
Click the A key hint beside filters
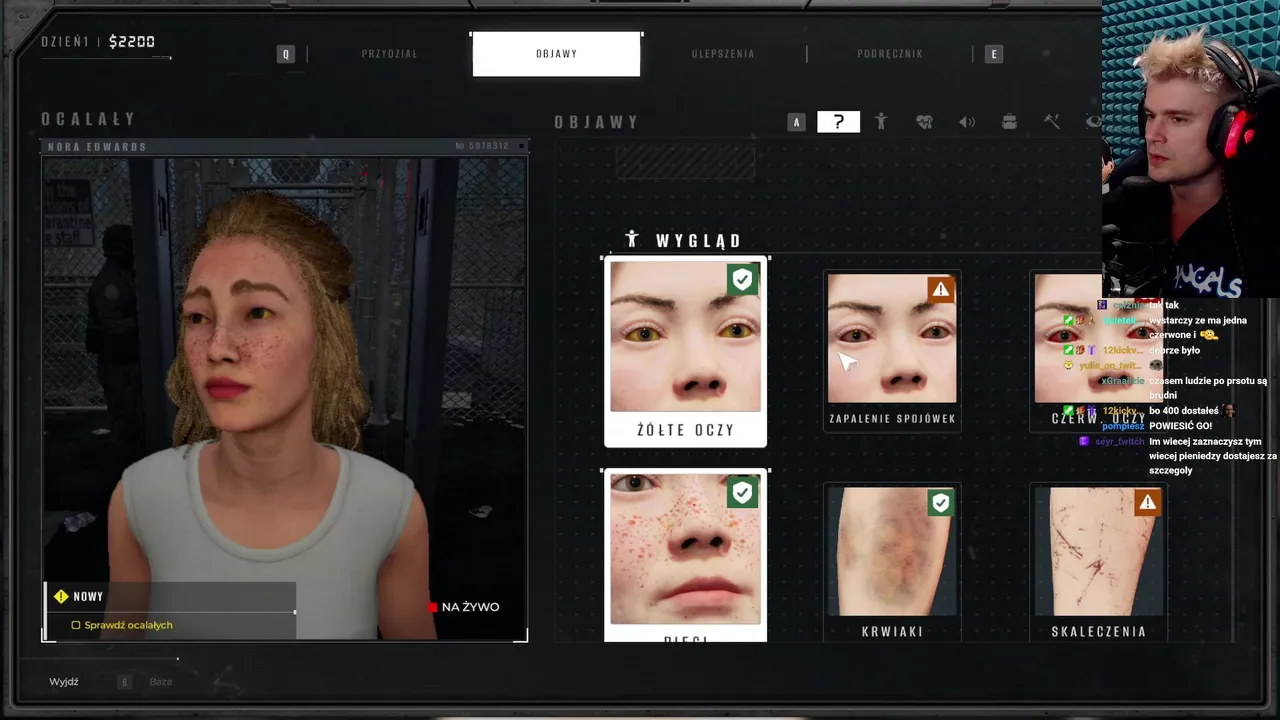click(x=796, y=122)
